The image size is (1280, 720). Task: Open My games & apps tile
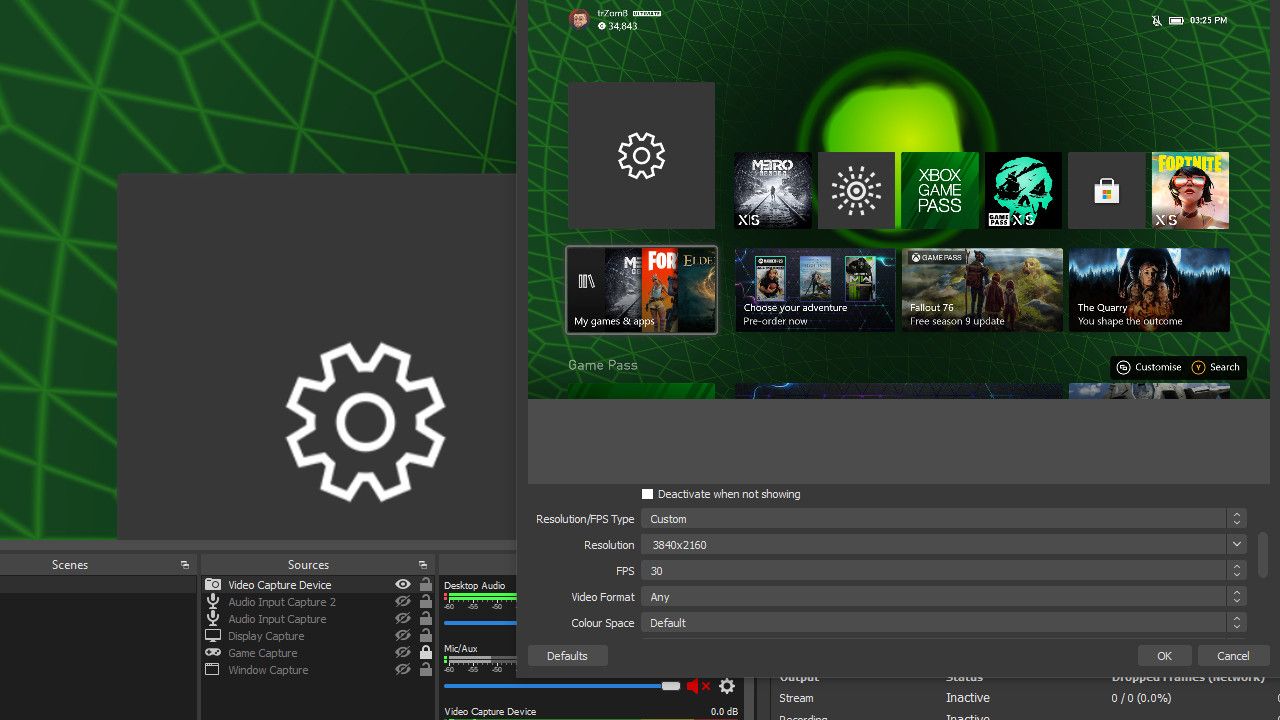tap(641, 290)
